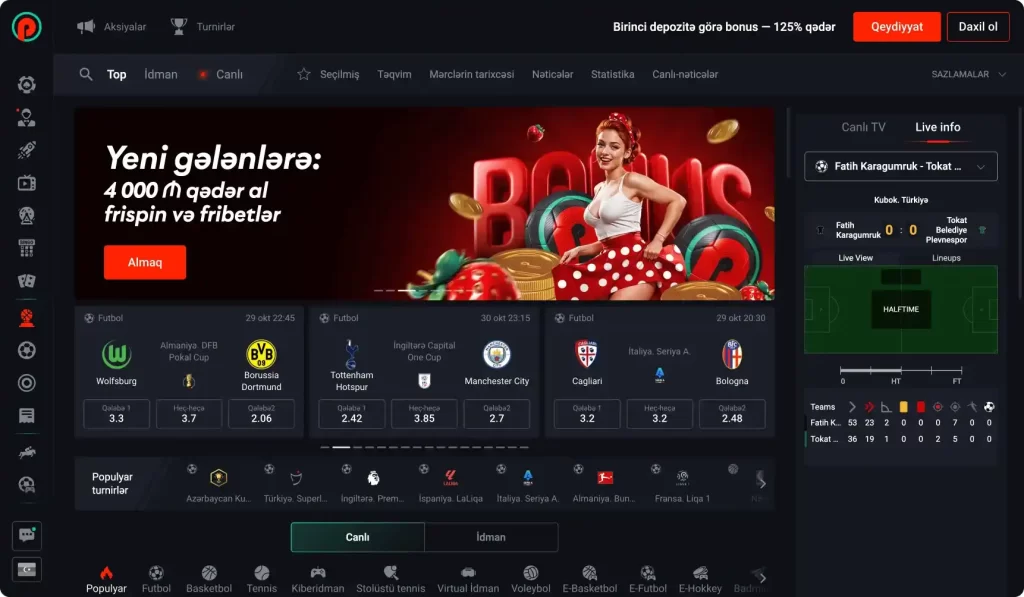Open the live TV icon in the sidebar

pos(27,183)
